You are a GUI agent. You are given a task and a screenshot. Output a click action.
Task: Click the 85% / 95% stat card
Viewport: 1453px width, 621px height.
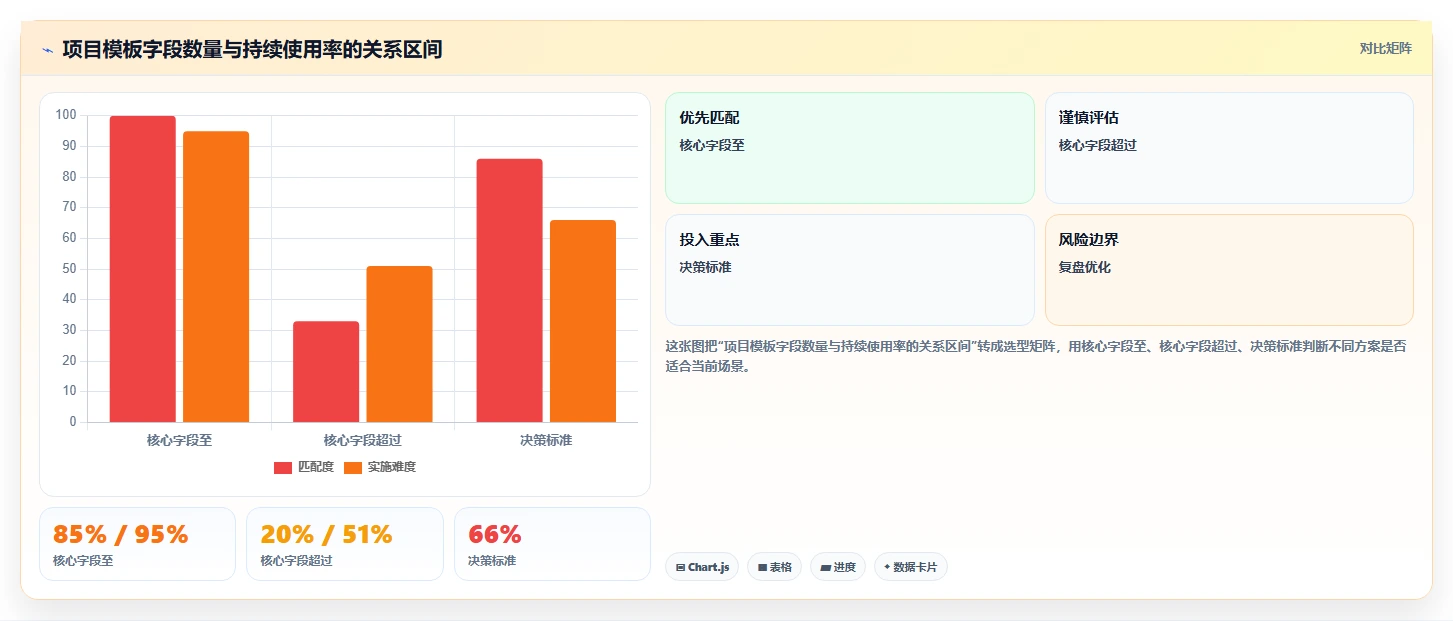tap(137, 544)
